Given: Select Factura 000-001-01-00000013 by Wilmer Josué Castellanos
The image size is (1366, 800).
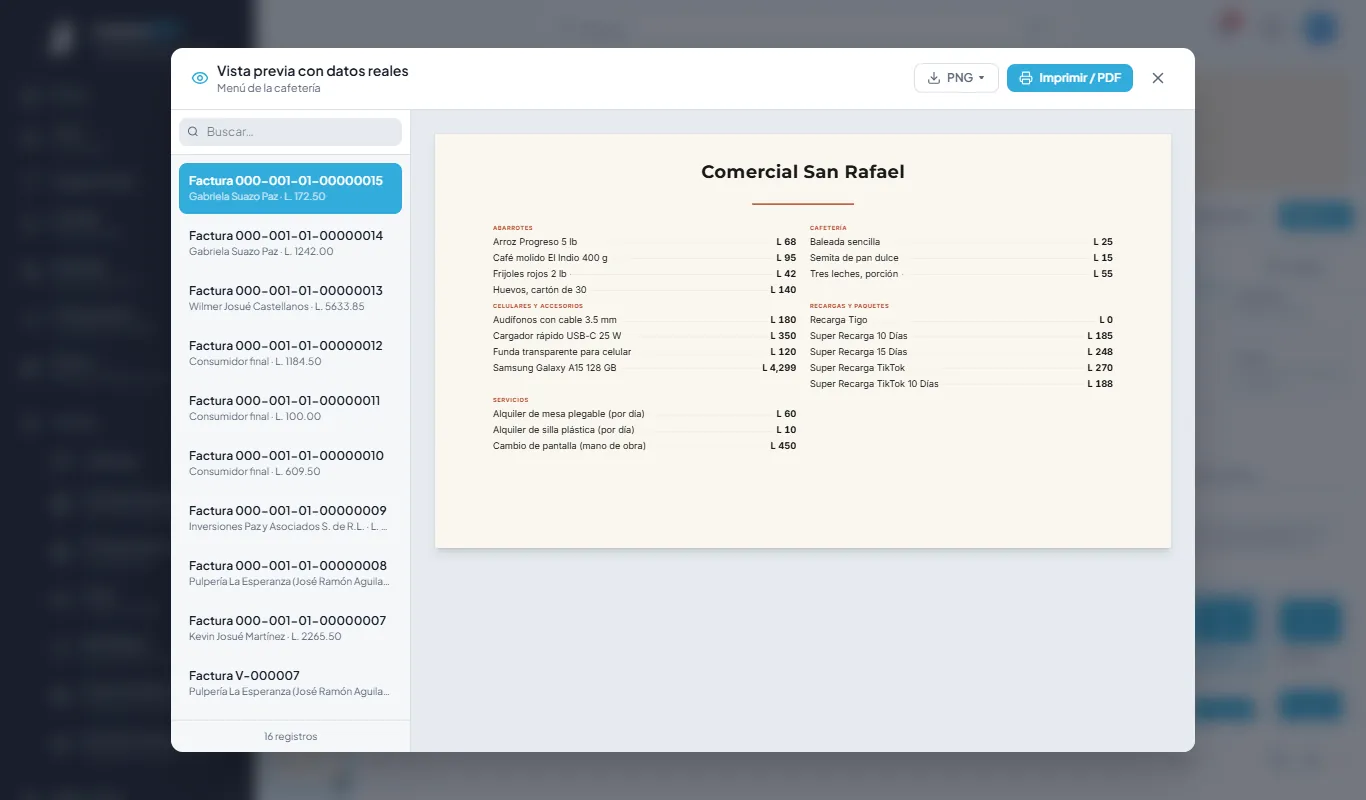Looking at the screenshot, I should (290, 298).
